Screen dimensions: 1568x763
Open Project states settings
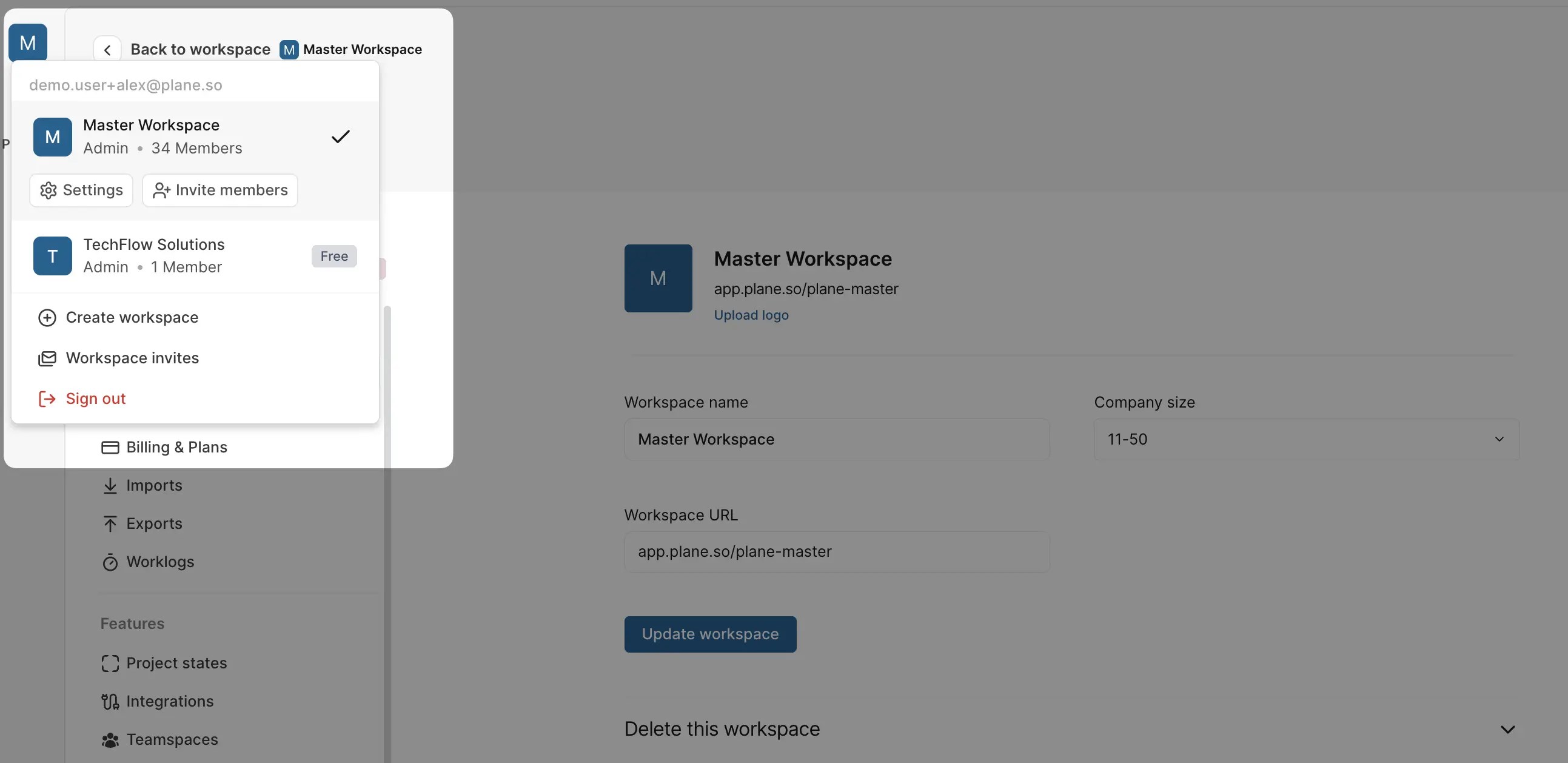pos(176,663)
